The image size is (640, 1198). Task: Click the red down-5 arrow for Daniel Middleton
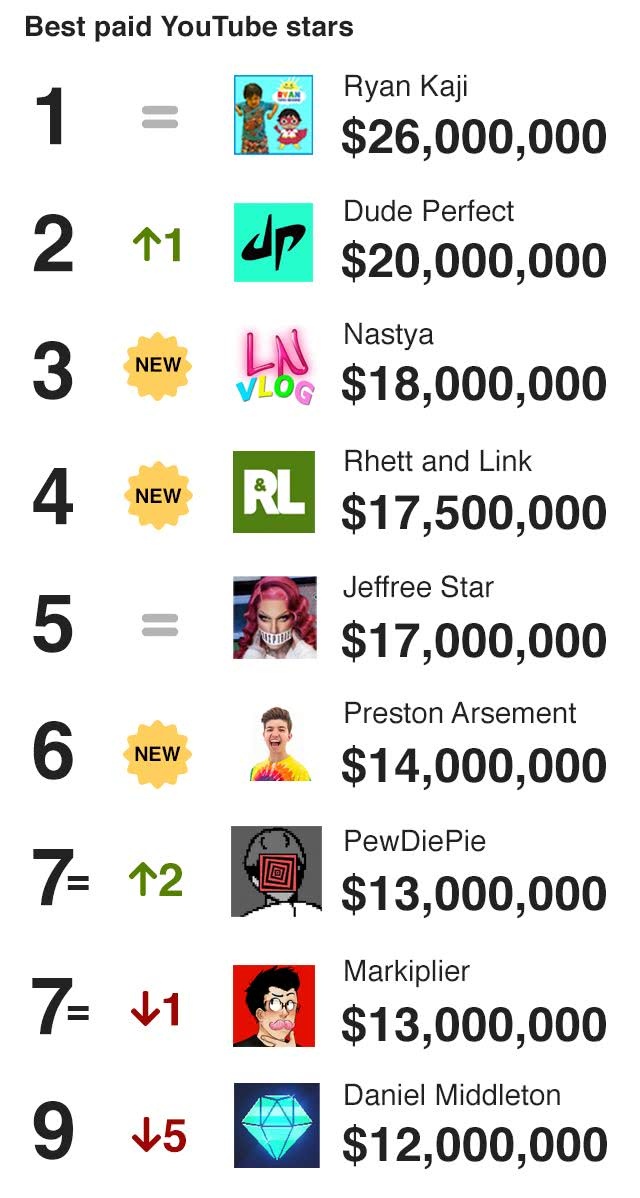[159, 1137]
